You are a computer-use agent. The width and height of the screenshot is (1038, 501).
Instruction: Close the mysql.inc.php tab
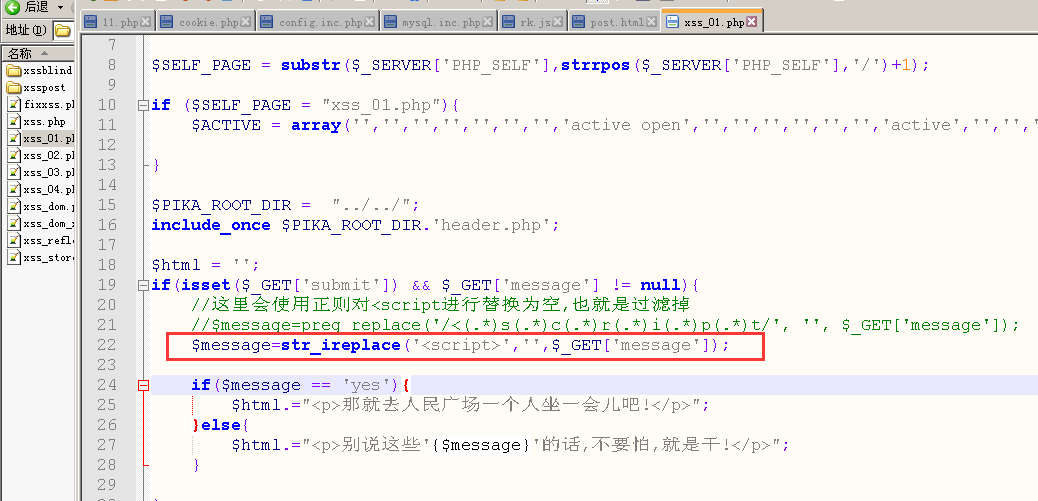click(488, 22)
